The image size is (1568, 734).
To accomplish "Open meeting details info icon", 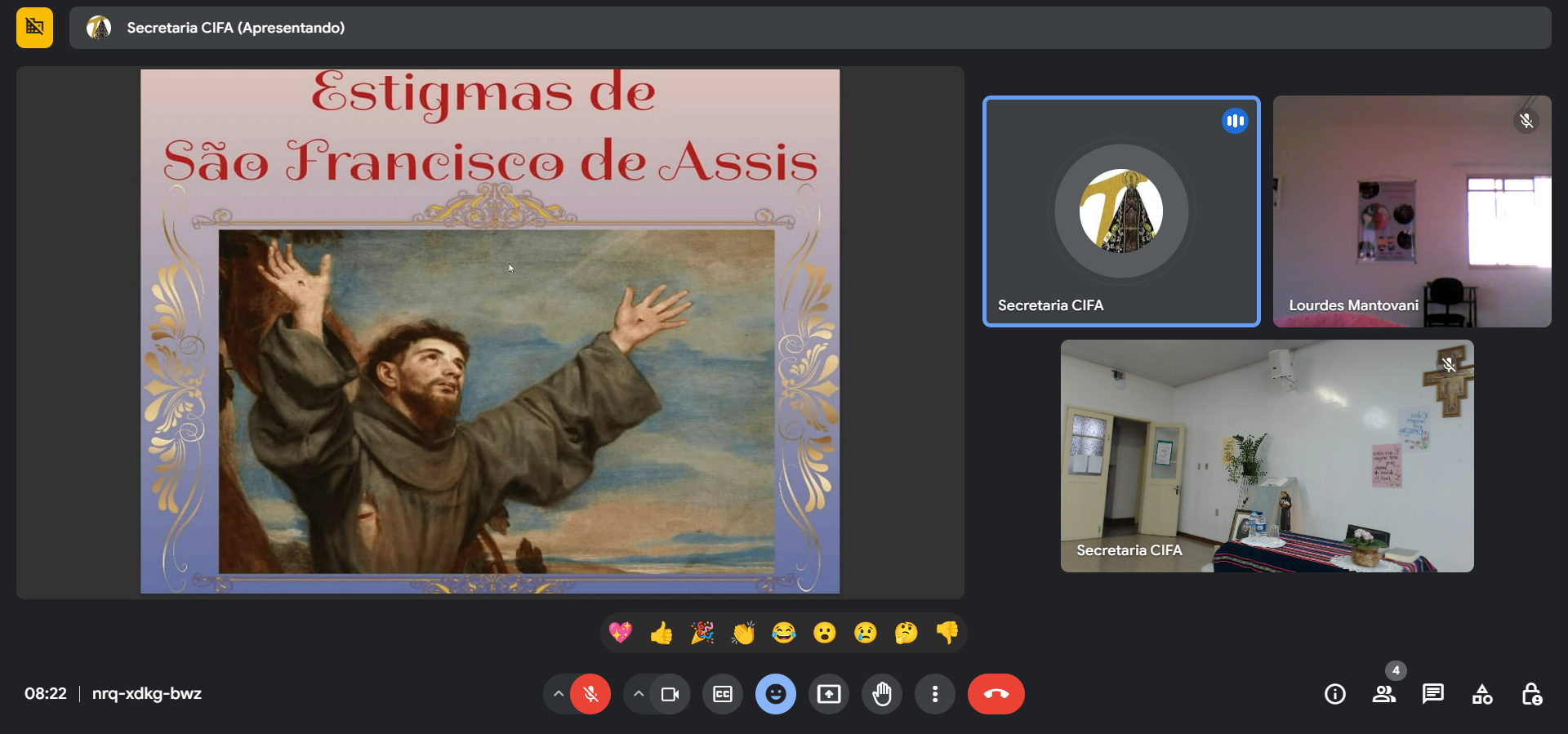I will point(1335,694).
